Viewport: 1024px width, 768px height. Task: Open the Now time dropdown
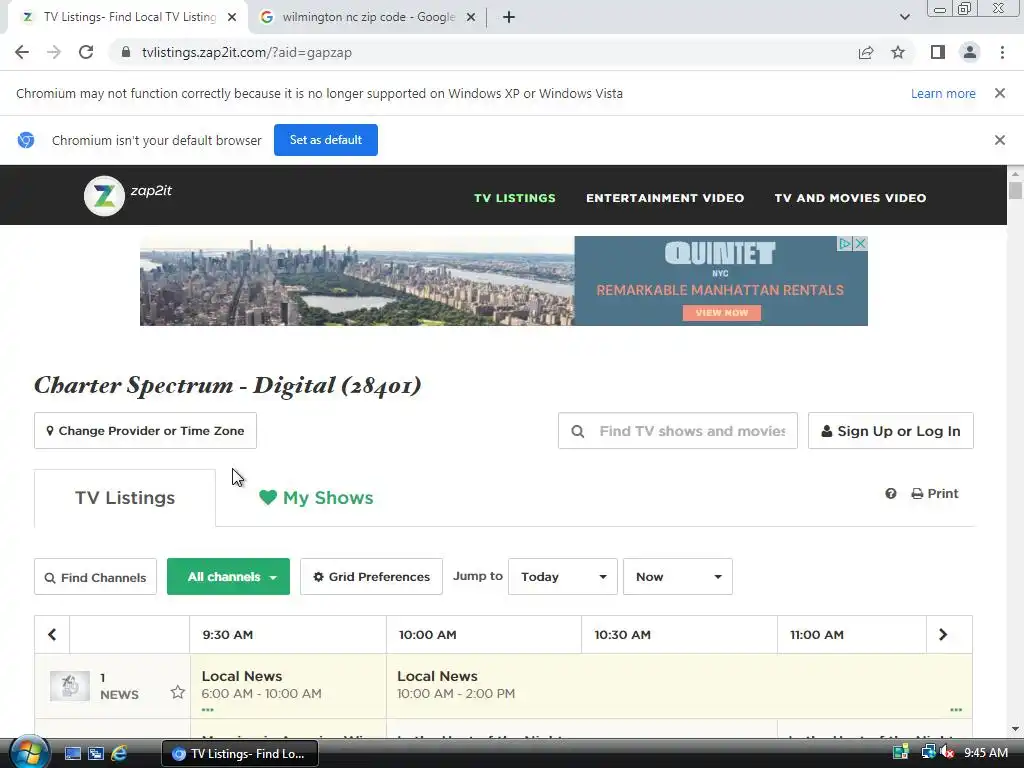(x=678, y=577)
